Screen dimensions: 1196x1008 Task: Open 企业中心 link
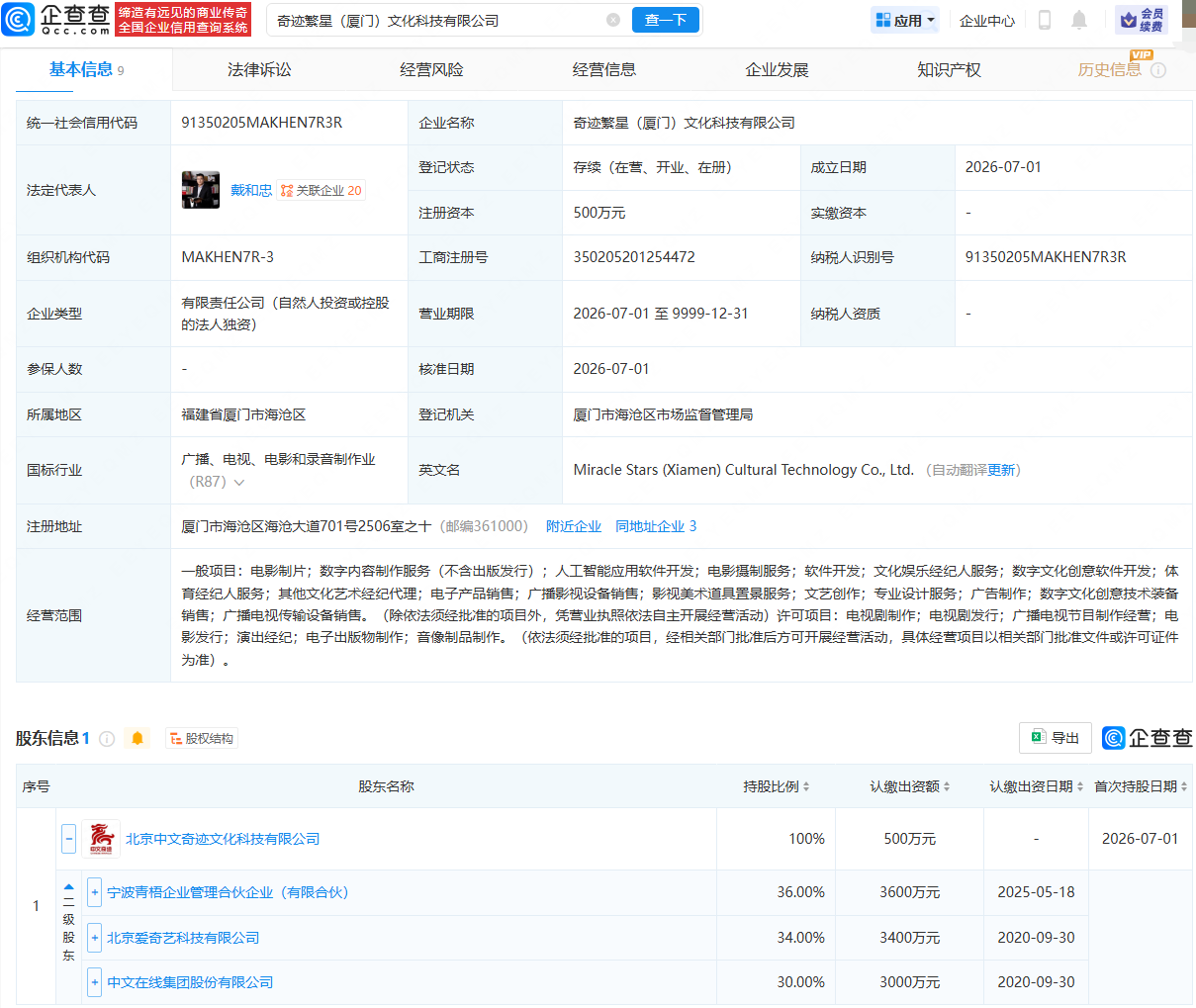pyautogui.click(x=987, y=20)
